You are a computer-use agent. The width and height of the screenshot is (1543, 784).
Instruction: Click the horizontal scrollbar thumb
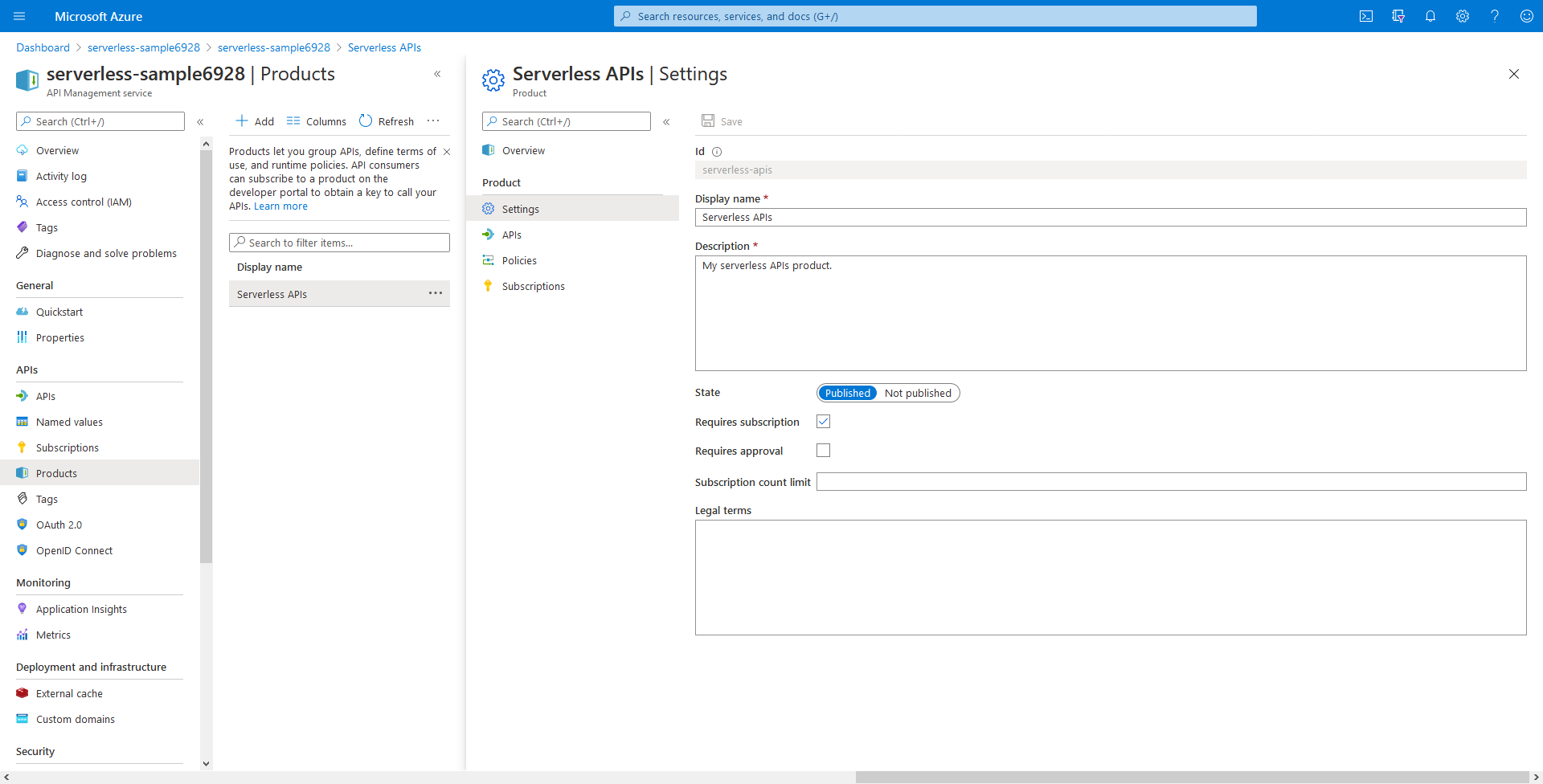point(1193,778)
